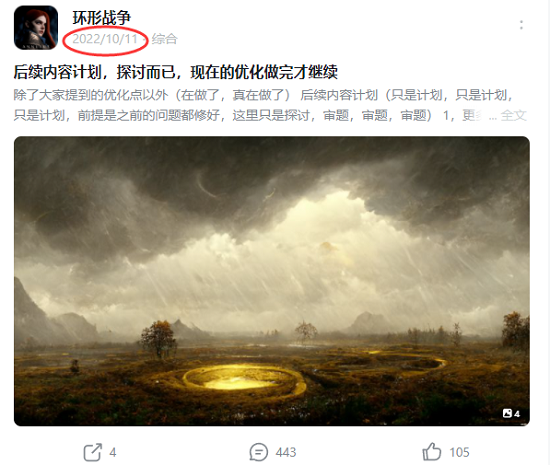Open post title 后续内容计划
Viewport: 550px width, 465px height.
[x=176, y=72]
